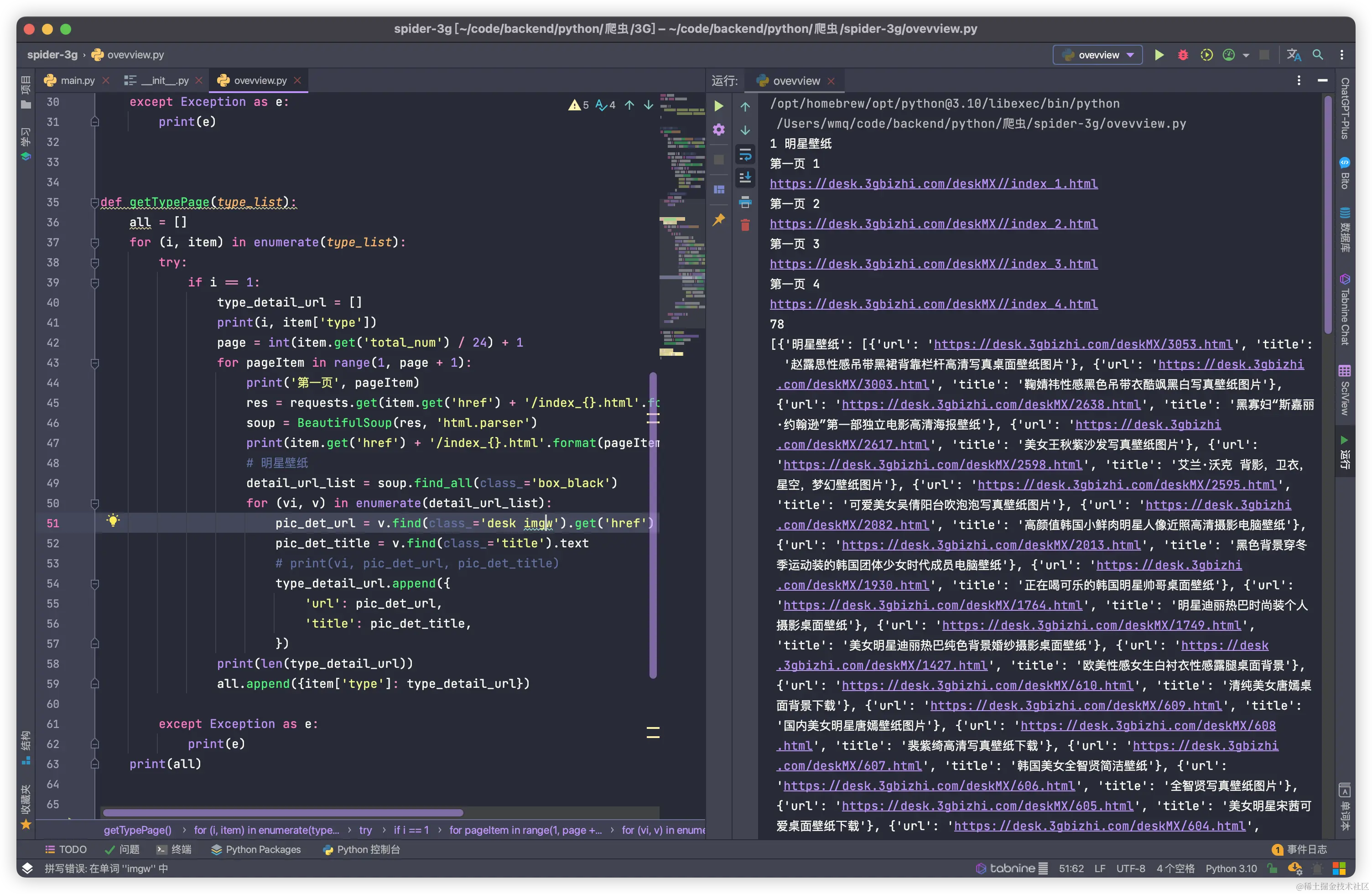Click the rerun arrow in run panel
Viewport: 1372px width, 894px height.
click(x=718, y=106)
